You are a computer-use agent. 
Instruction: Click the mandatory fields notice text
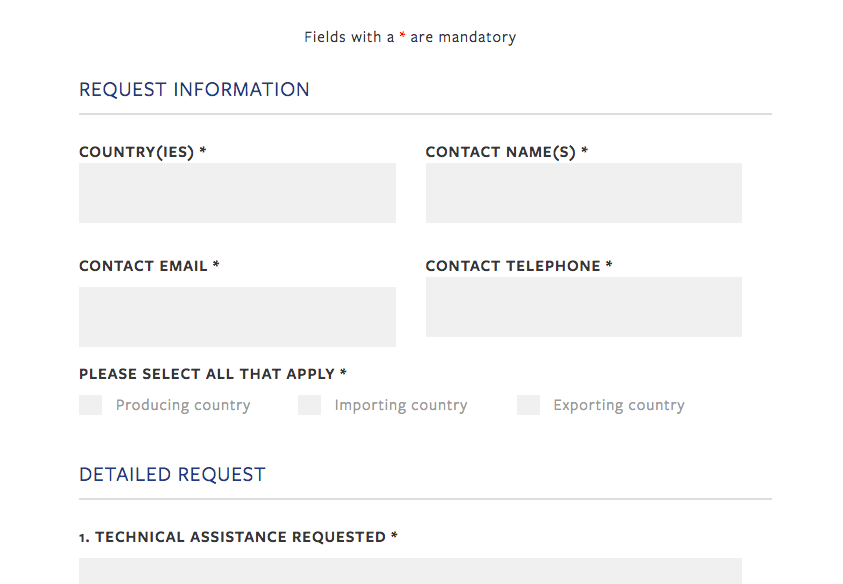coord(410,36)
